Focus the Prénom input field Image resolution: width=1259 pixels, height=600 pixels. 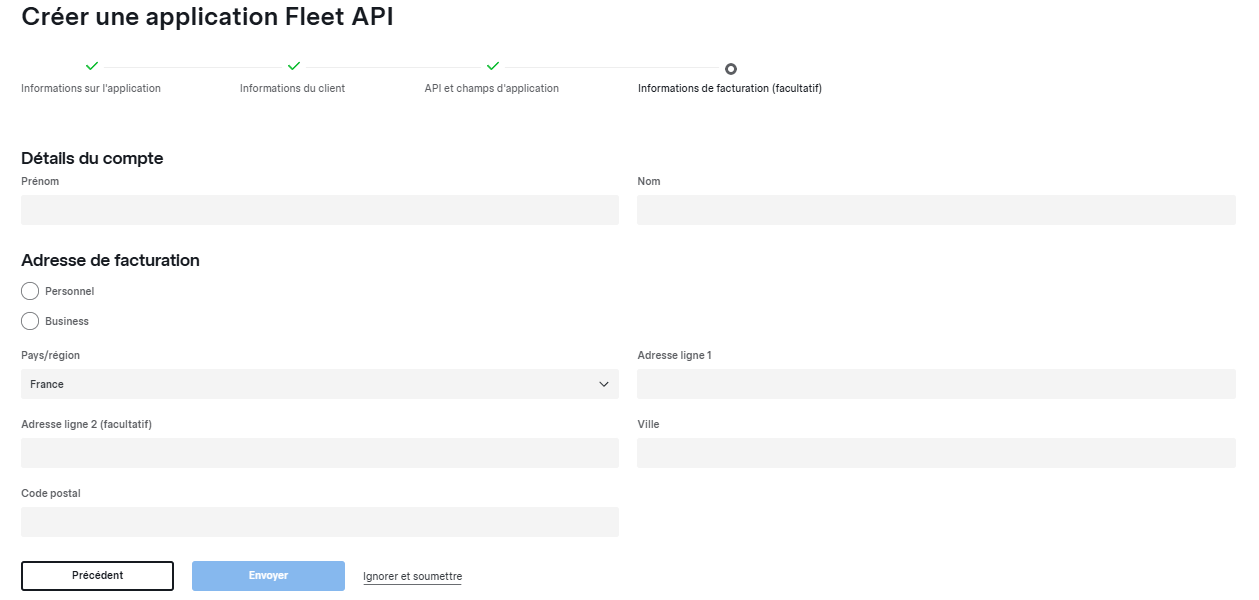click(320, 210)
